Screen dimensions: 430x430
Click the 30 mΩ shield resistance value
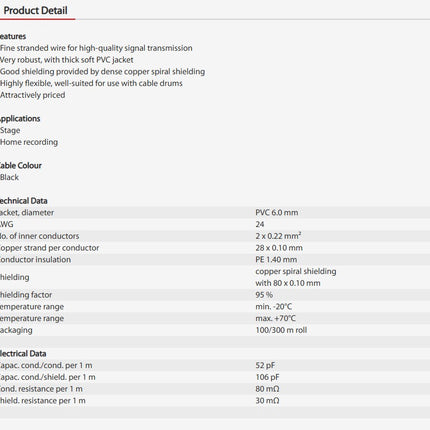click(267, 401)
